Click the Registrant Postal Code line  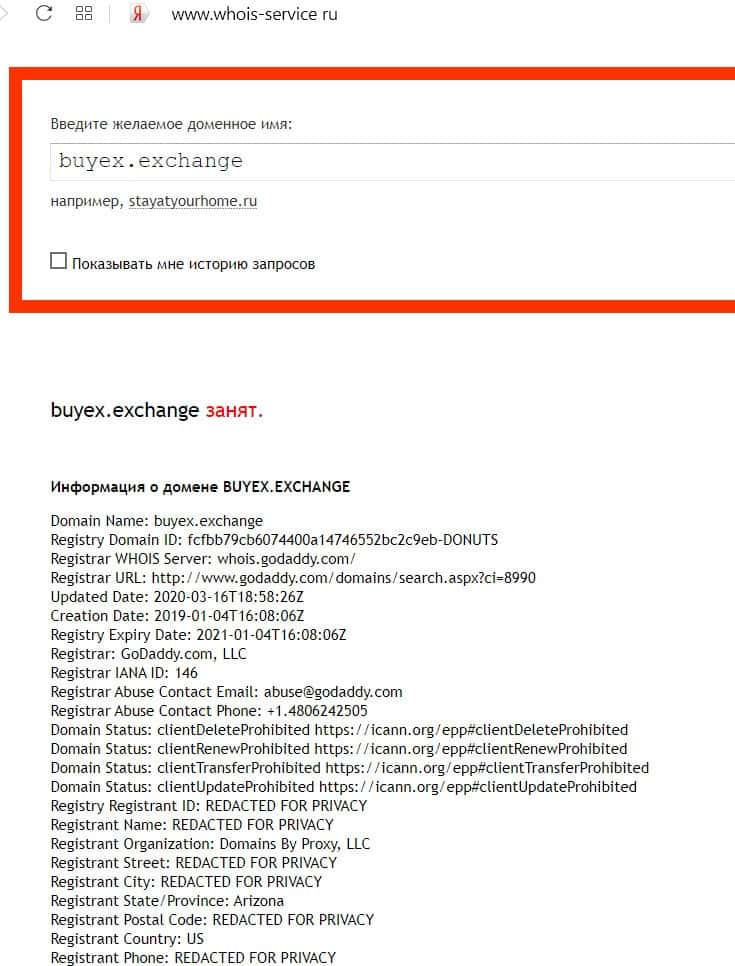[213, 921]
